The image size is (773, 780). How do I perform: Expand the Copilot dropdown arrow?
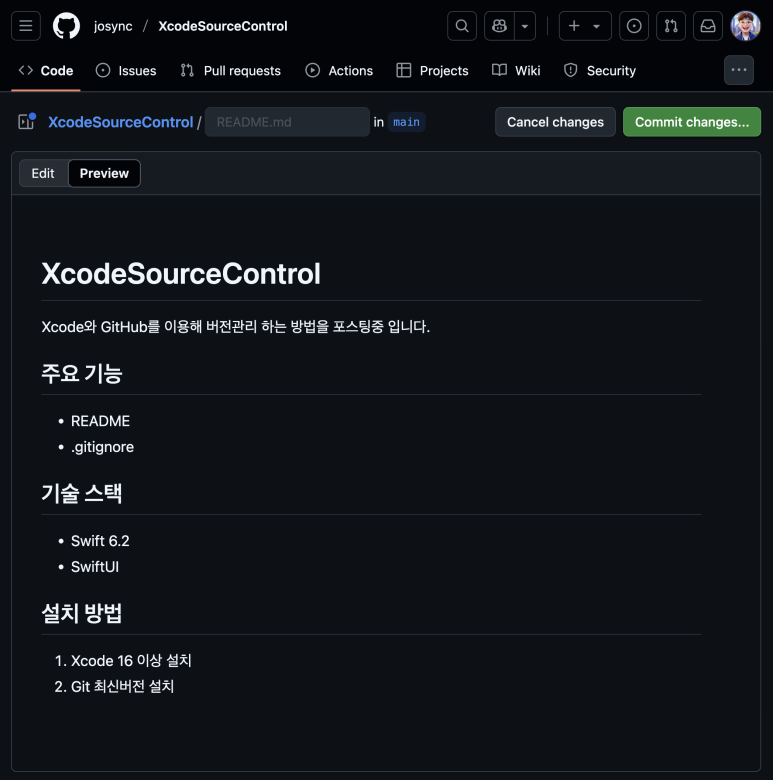(525, 26)
